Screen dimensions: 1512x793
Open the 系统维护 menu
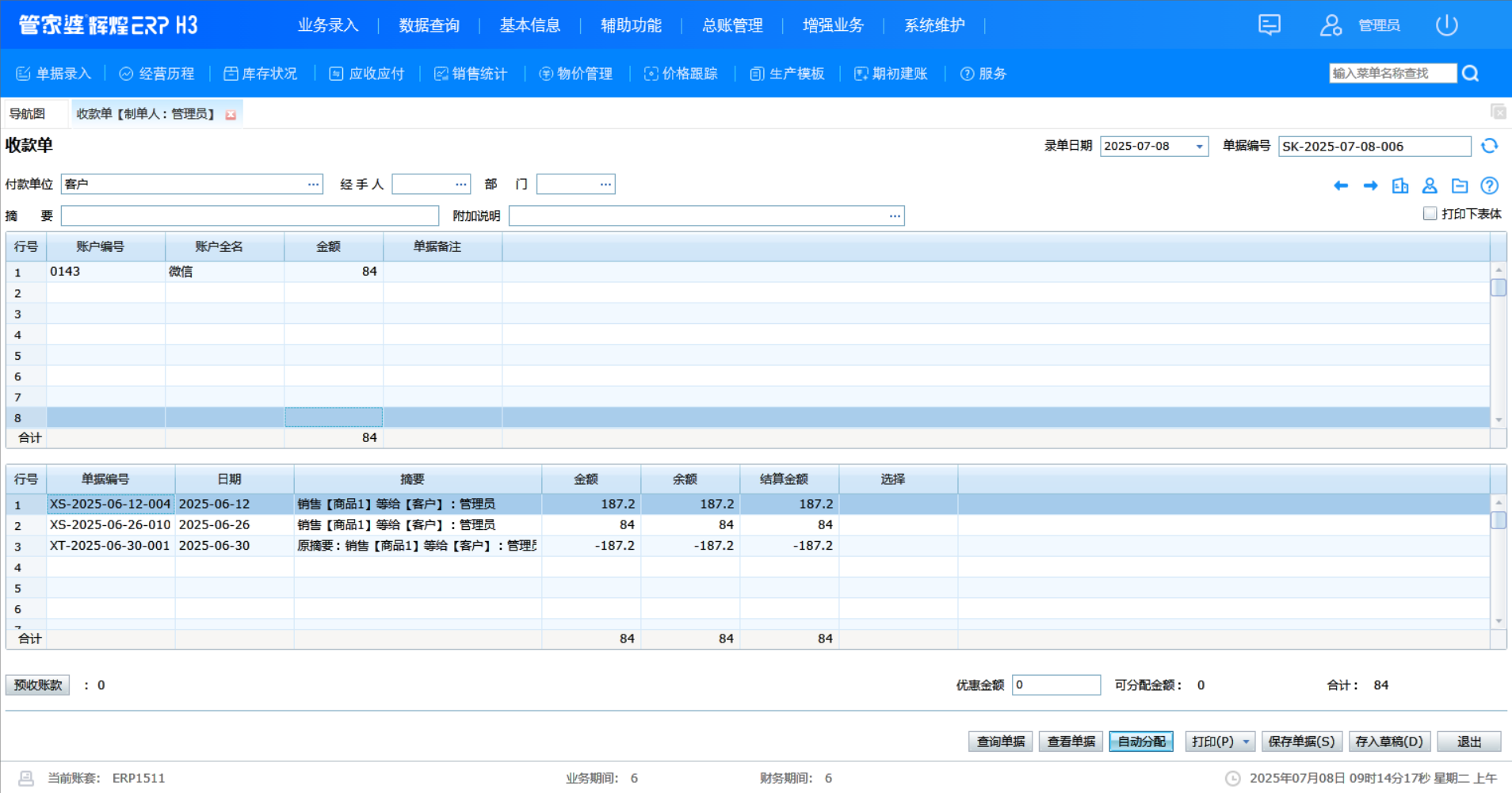[934, 25]
